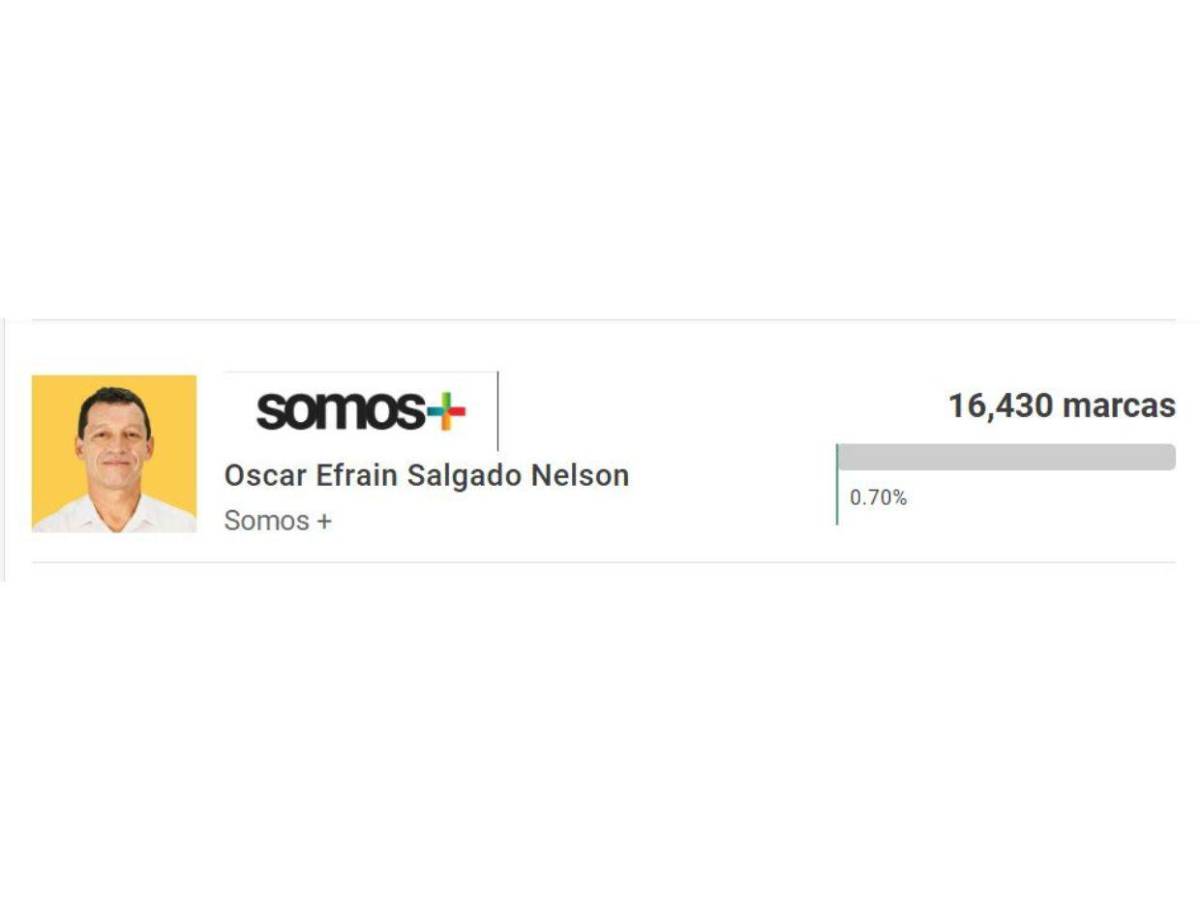Click the candidate's white shirt in the photo
The image size is (1200, 900).
114,517
